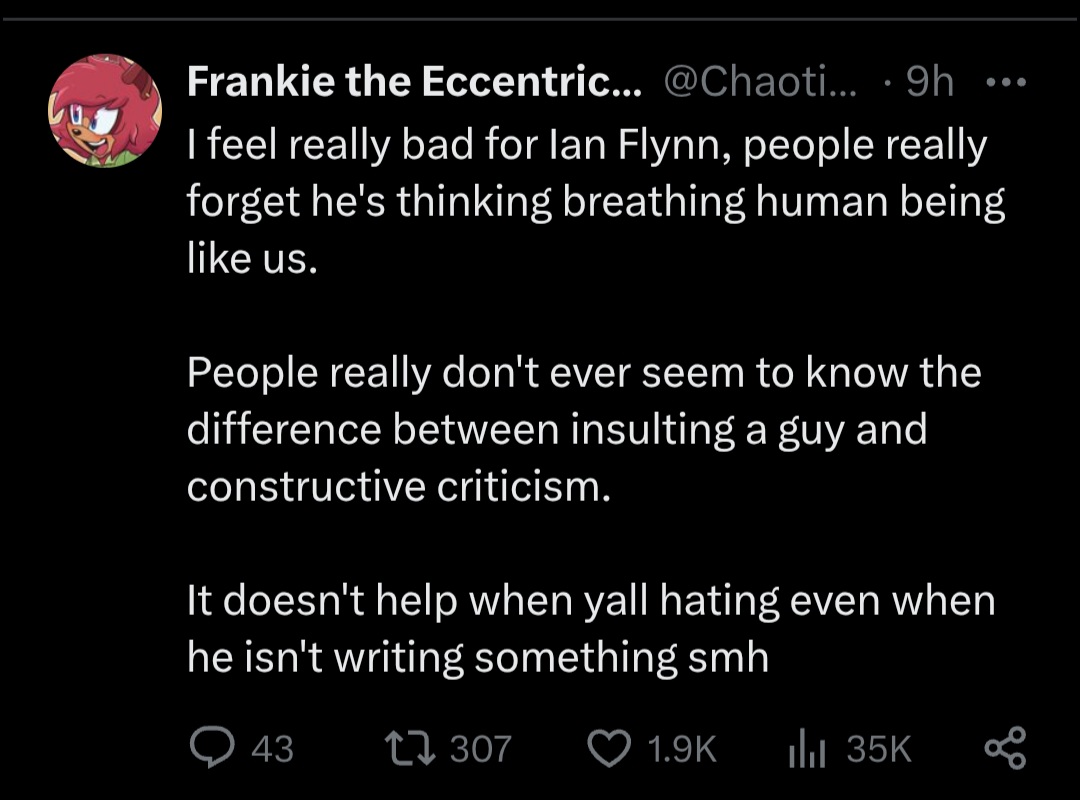Click the @Chaoti... handle
The height and width of the screenshot is (800, 1080).
click(760, 81)
